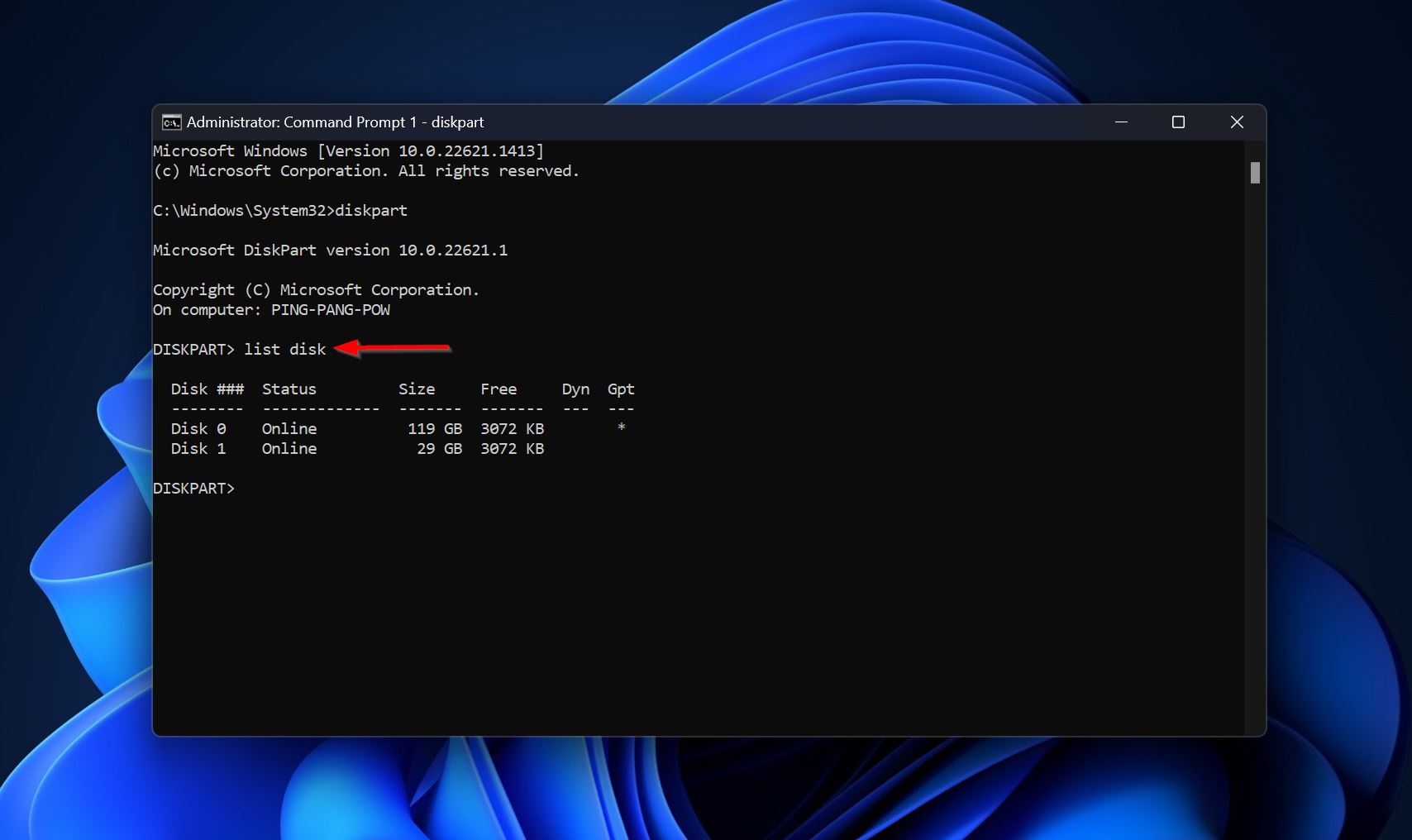Click the 'Online' status of Disk 0
This screenshot has height=840, width=1412.
[289, 429]
